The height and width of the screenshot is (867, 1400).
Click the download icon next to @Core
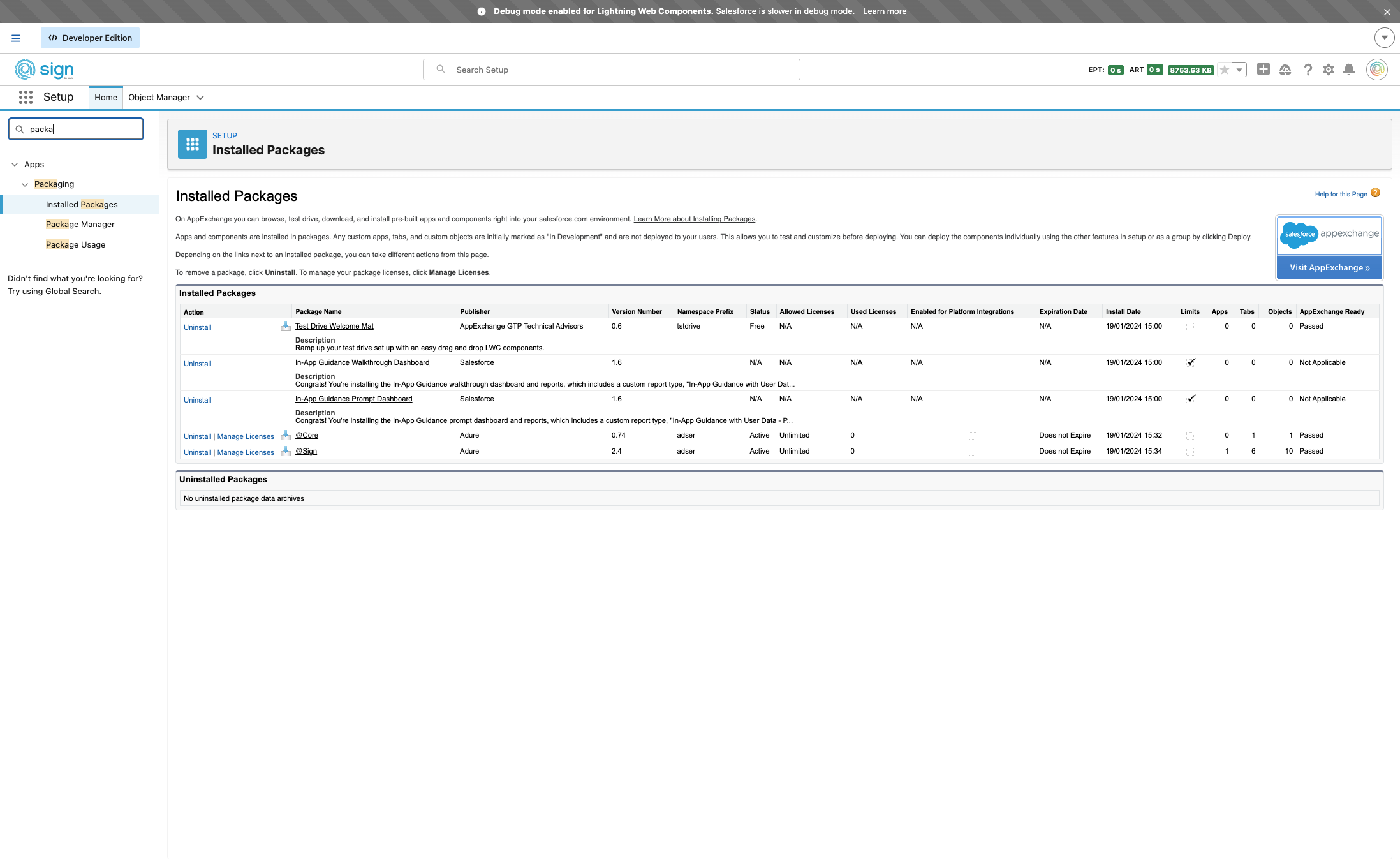(286, 435)
